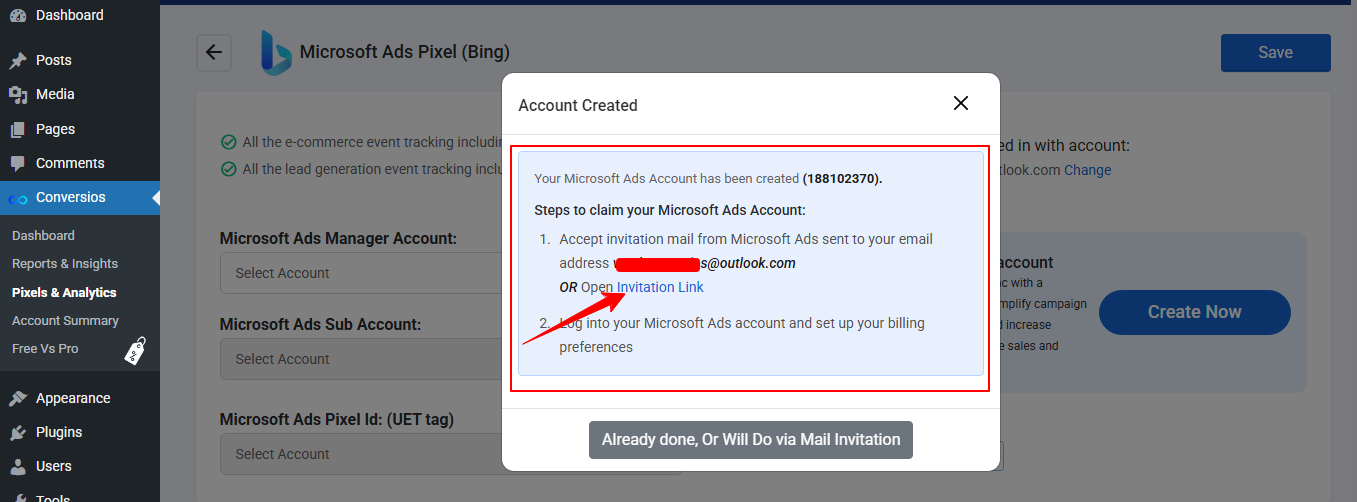This screenshot has width=1357, height=502.
Task: Click the Account Created dialog title
Action: [578, 105]
